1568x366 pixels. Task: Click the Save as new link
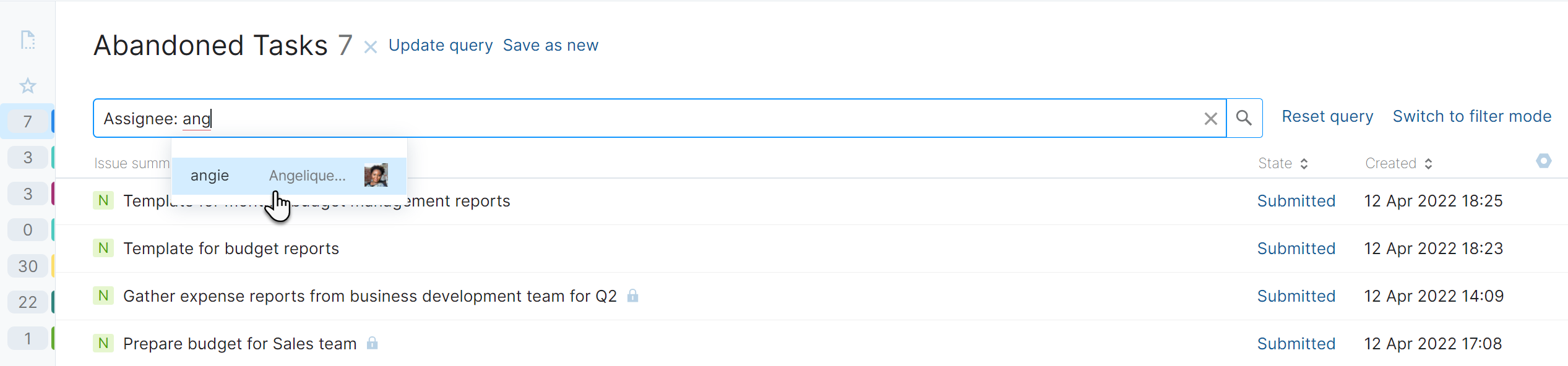pyautogui.click(x=550, y=45)
